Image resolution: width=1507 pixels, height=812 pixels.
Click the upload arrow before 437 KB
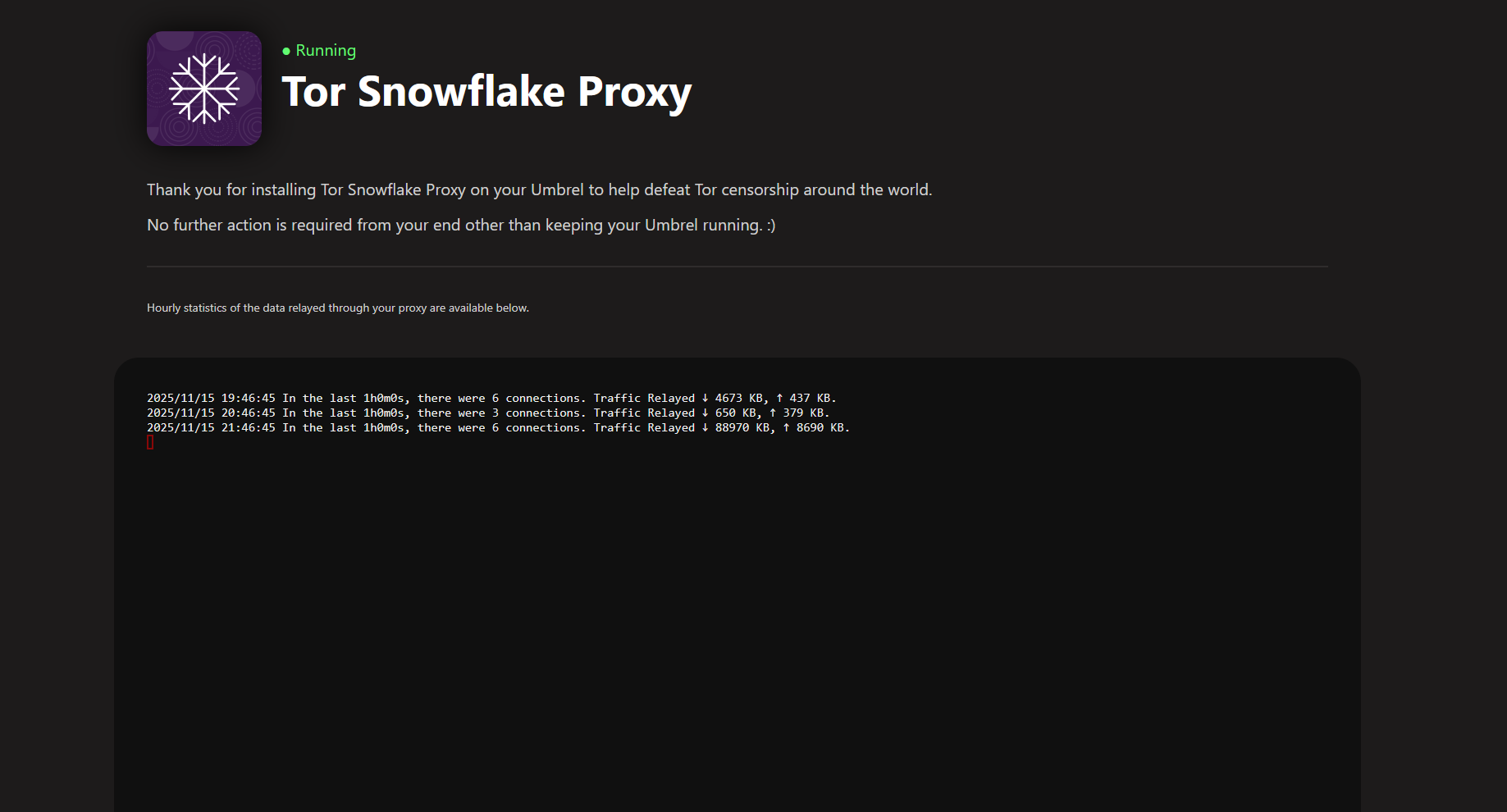coord(779,398)
